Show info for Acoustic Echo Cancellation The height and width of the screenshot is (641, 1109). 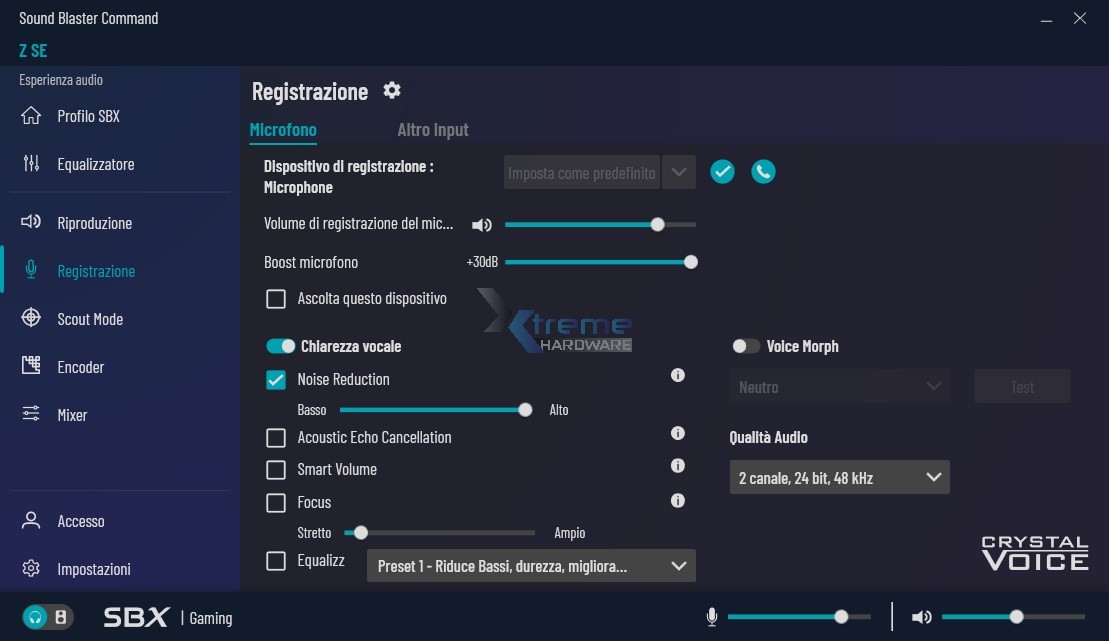pyautogui.click(x=677, y=434)
